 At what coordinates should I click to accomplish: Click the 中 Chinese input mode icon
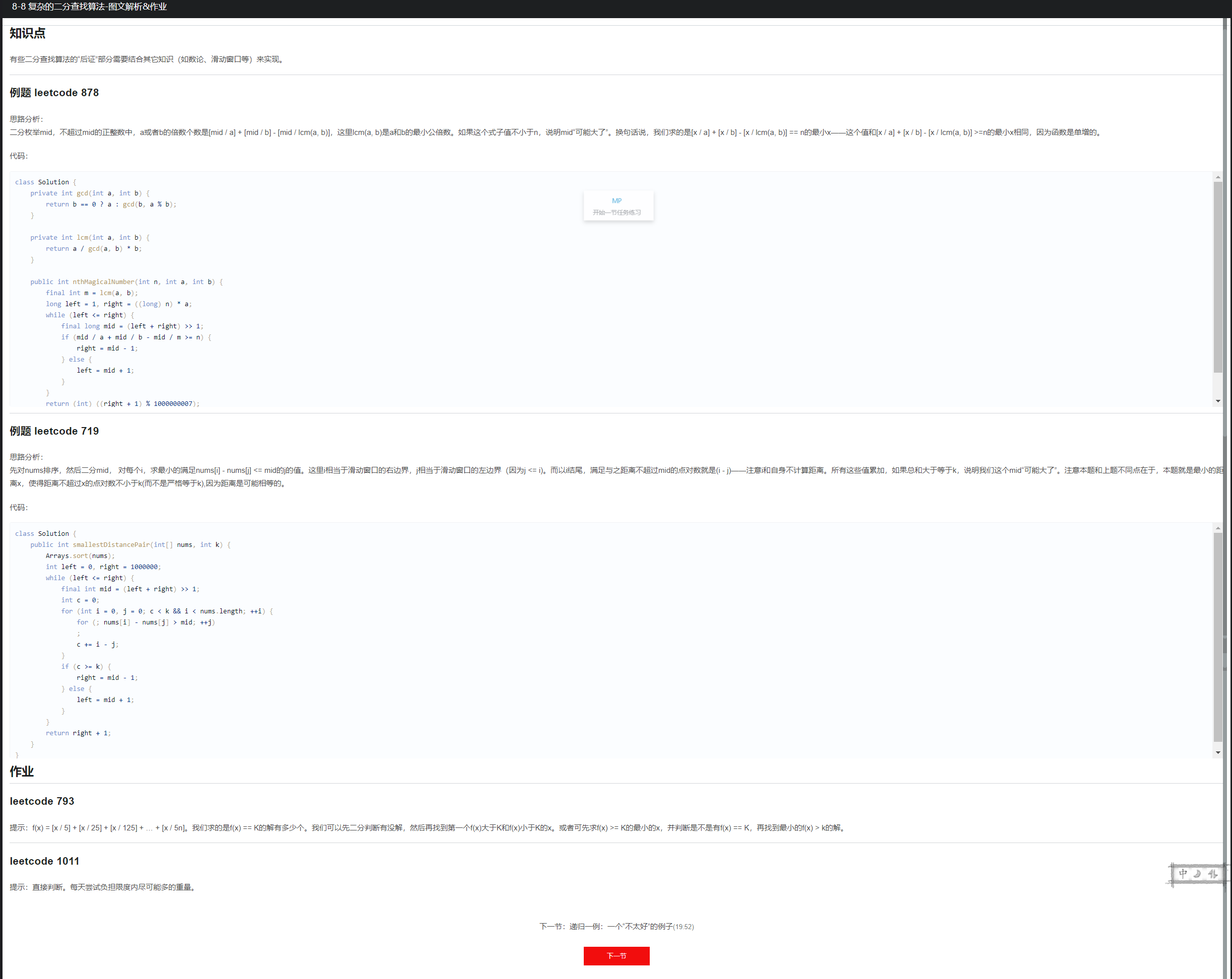click(1183, 873)
